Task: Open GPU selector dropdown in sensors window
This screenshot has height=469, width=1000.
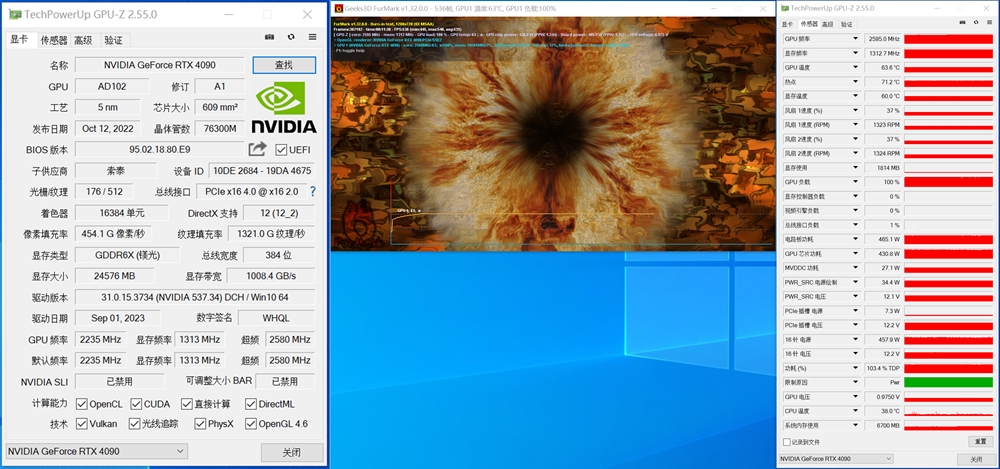Action: tap(835, 459)
